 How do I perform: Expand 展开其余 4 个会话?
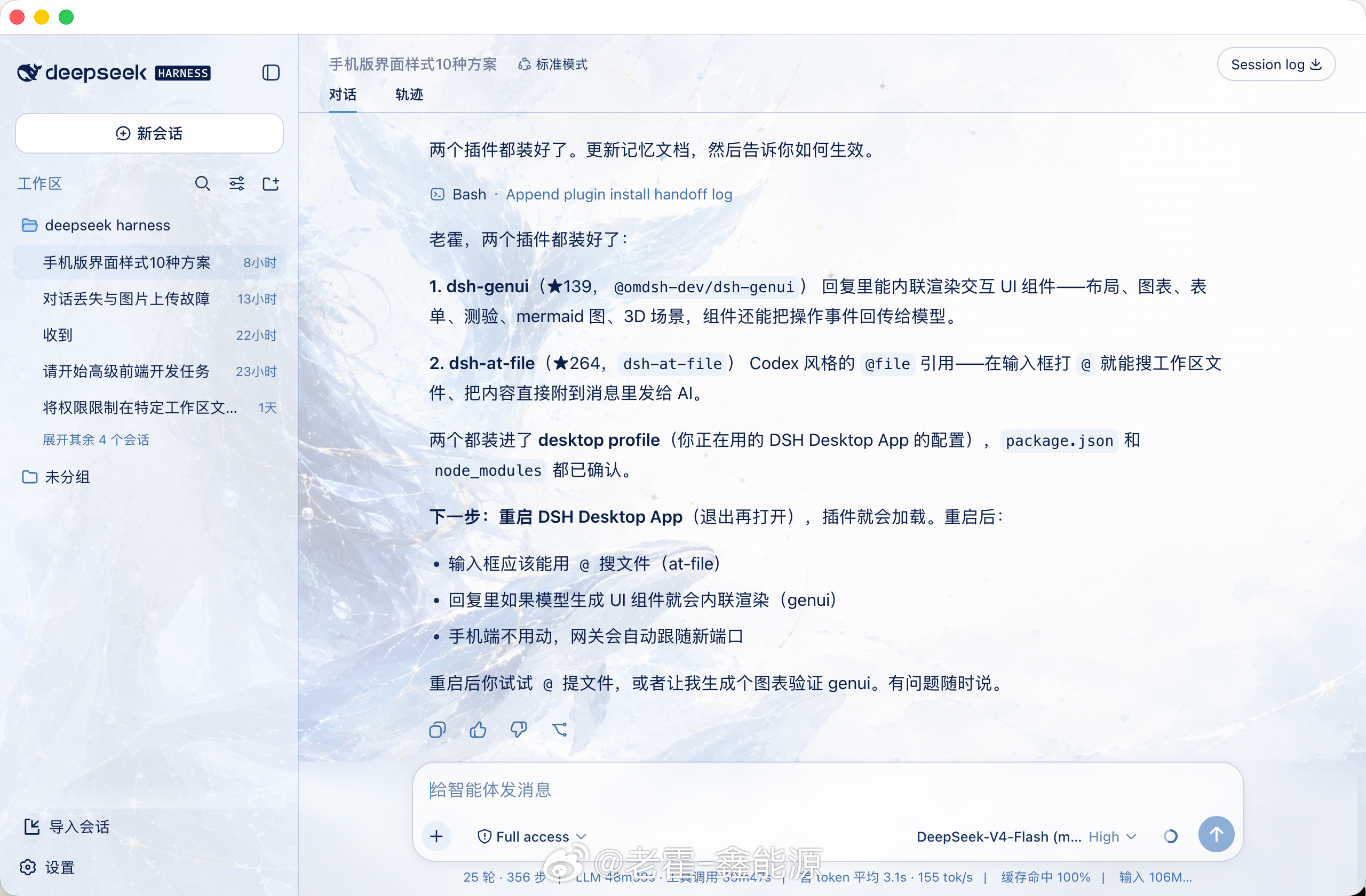click(96, 440)
